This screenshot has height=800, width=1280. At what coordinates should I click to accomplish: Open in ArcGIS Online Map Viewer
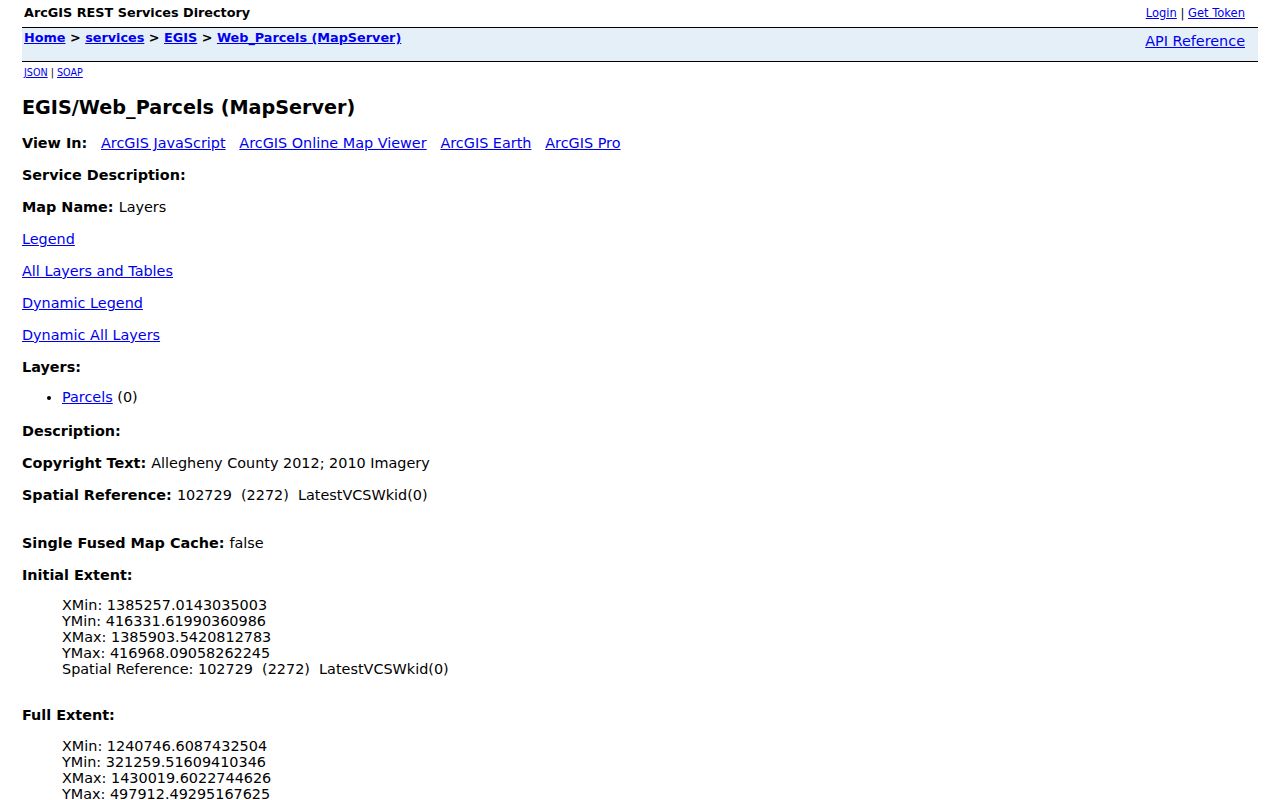(x=333, y=143)
